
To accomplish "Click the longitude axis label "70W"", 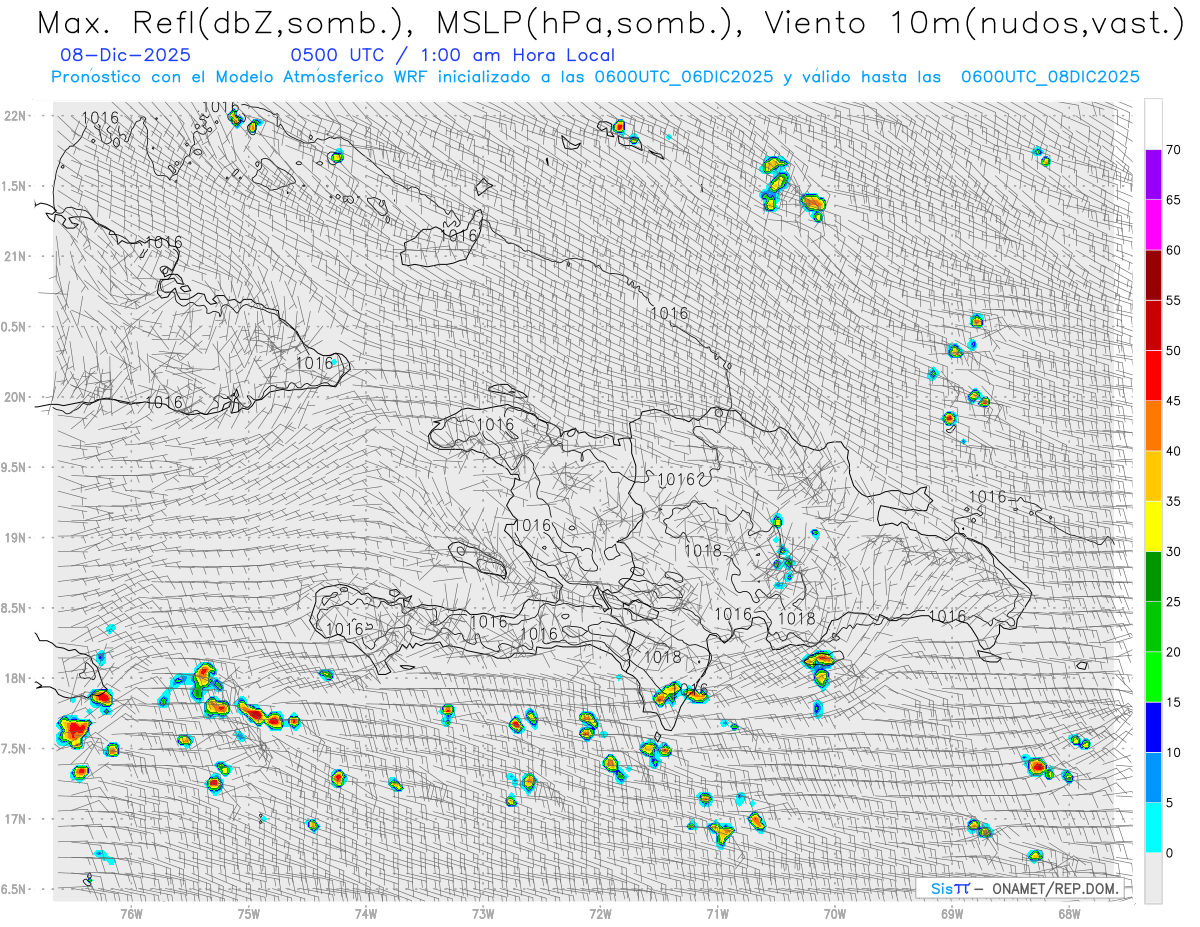I will point(835,912).
